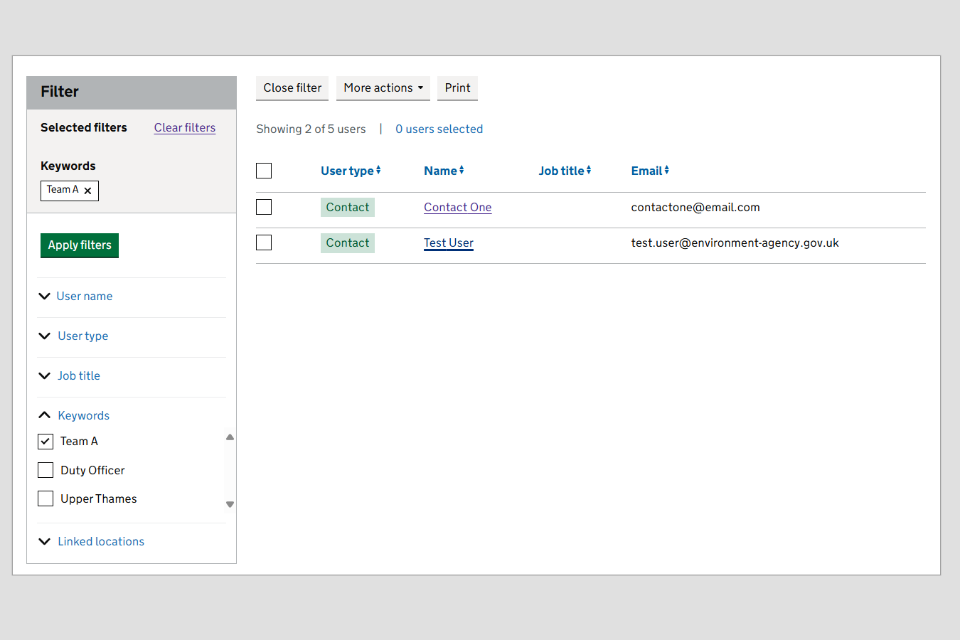Select the Contact One row checkbox
This screenshot has width=960, height=640.
[264, 207]
